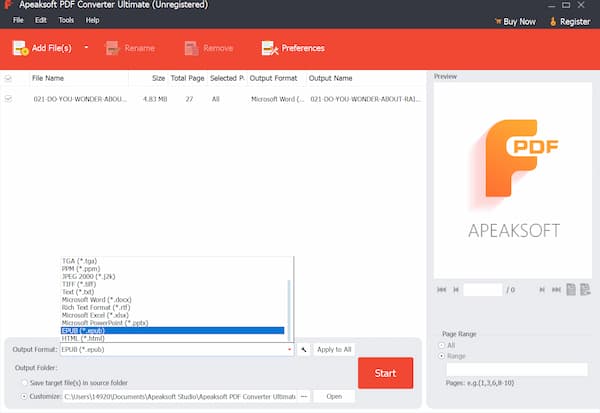Viewport: 600px width, 413px height.
Task: Go to last preview page
Action: coord(556,290)
